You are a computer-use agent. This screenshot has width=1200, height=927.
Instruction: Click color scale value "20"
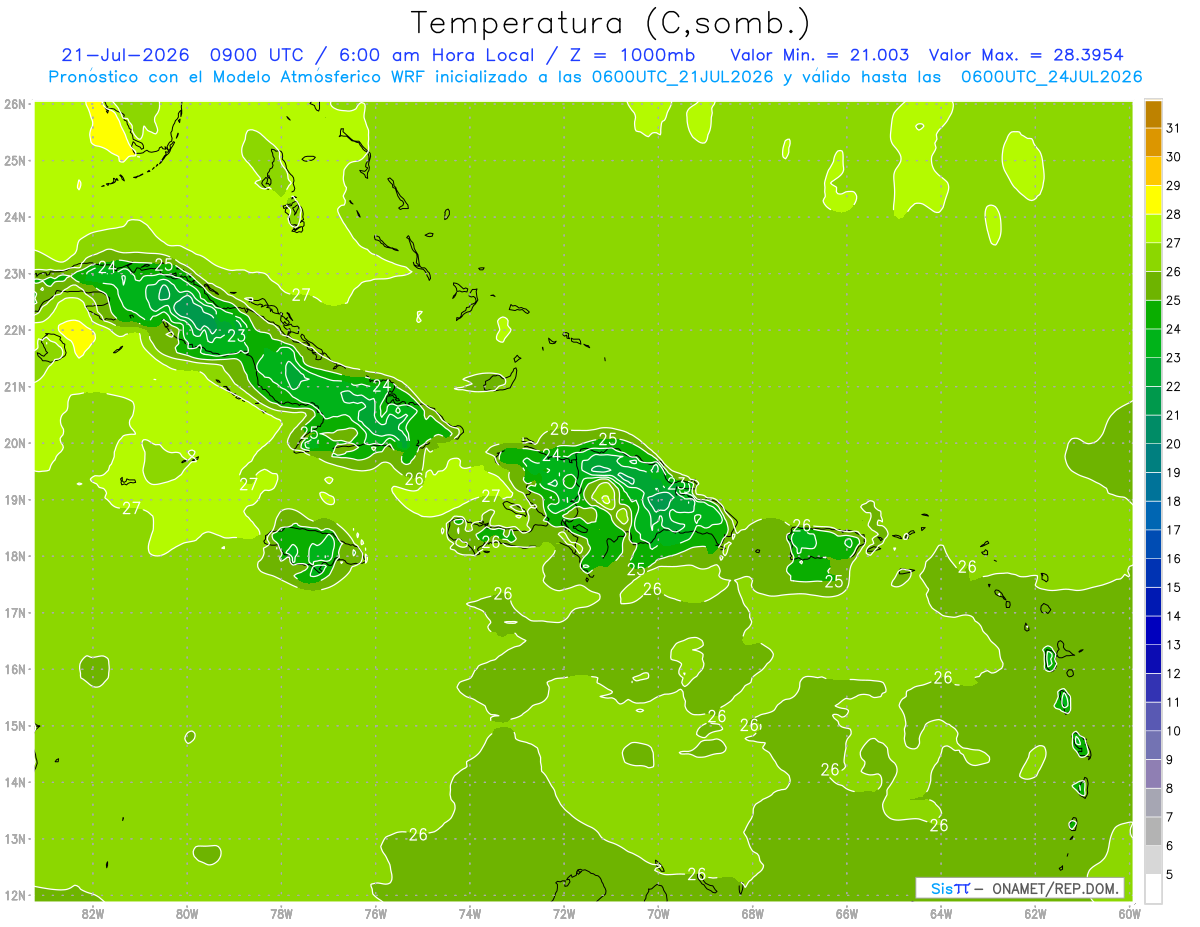[x=1173, y=444]
